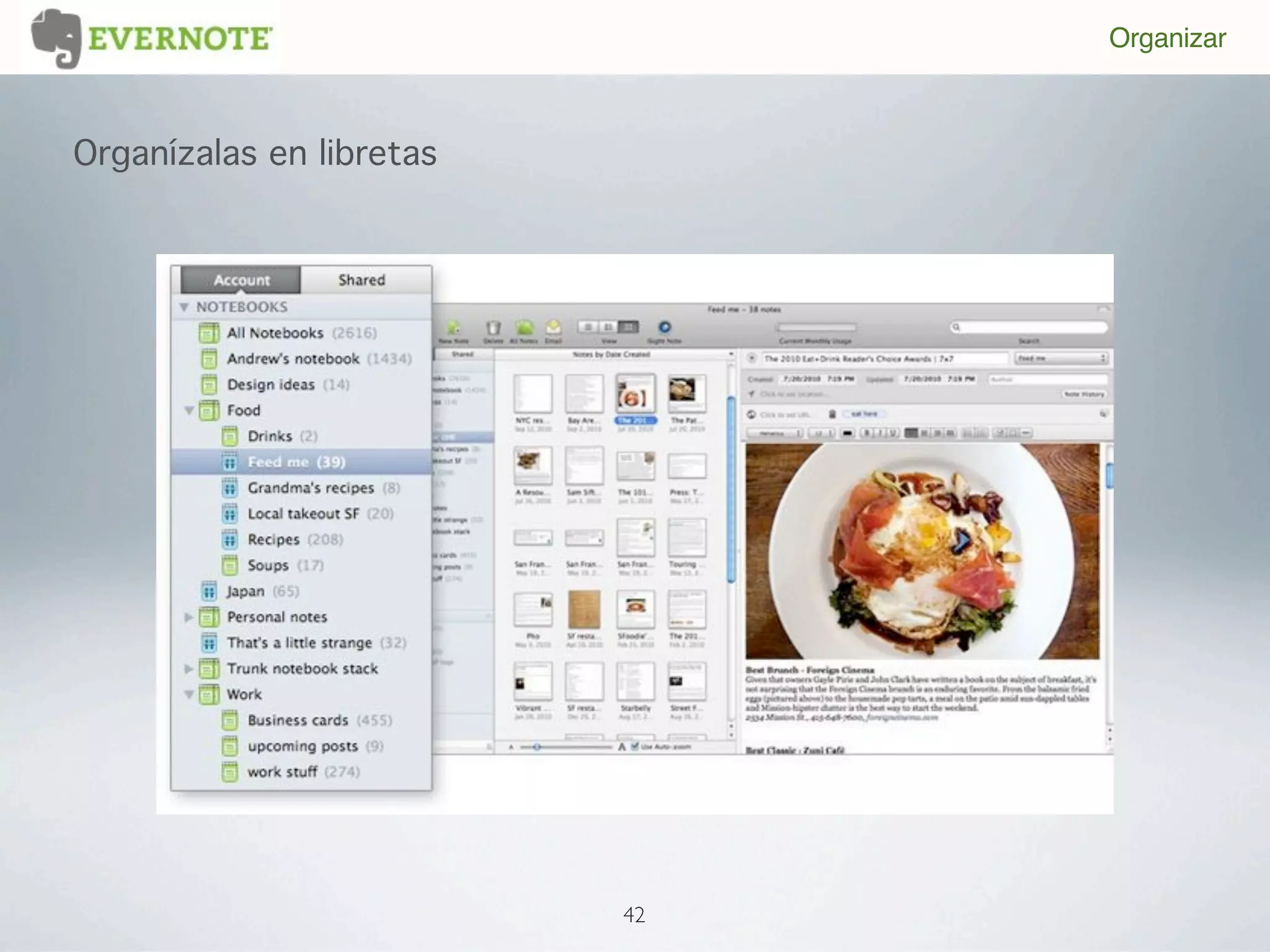Switch to the Shared tab

362,280
